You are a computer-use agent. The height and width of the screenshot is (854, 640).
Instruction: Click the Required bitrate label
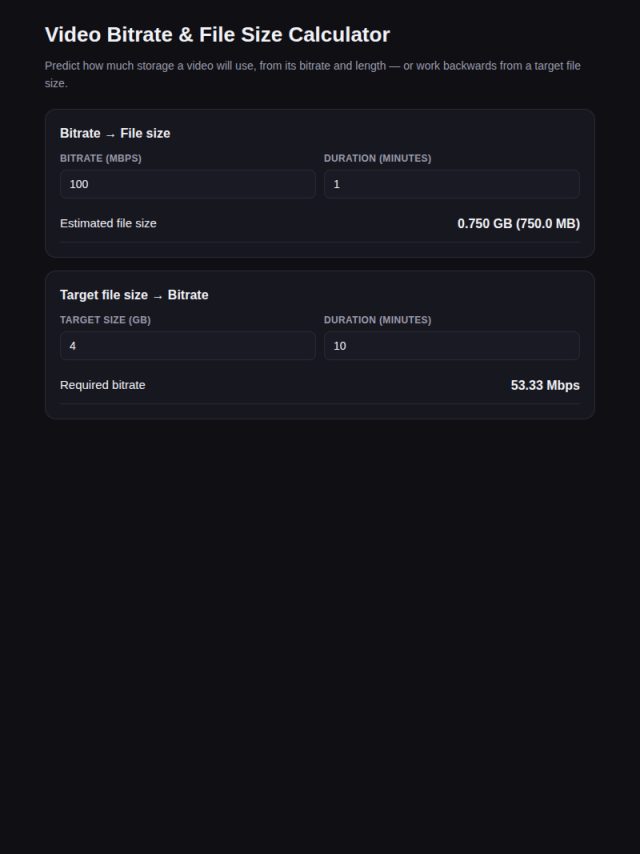[102, 385]
